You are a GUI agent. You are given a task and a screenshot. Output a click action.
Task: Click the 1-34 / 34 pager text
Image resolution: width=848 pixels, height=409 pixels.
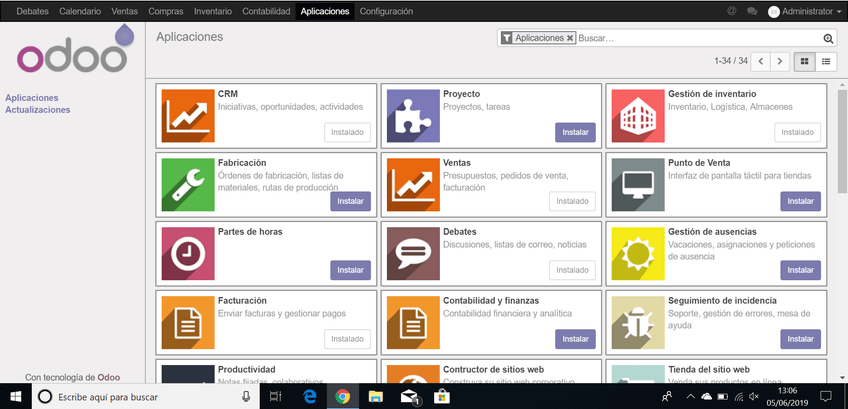731,61
